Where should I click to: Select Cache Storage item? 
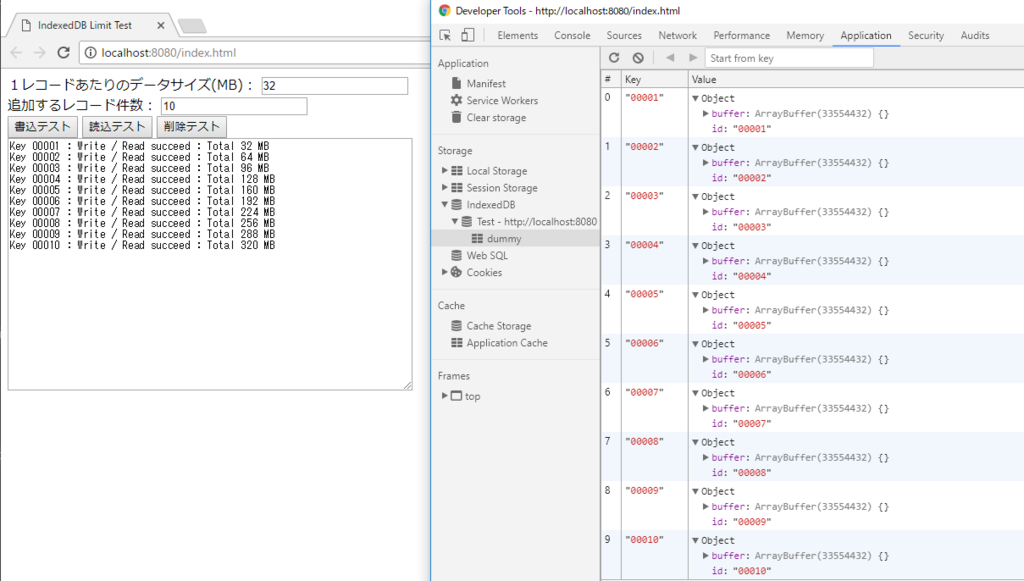coord(490,326)
